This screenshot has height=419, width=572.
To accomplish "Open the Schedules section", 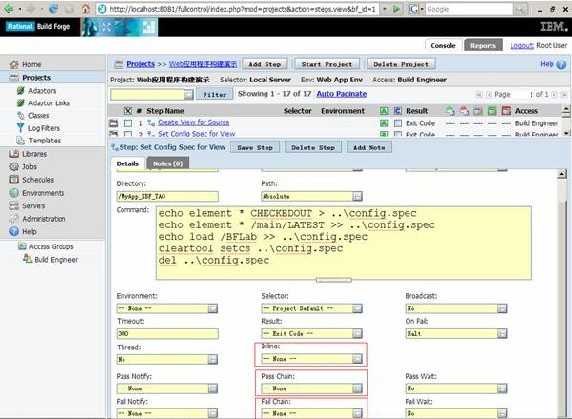I will [x=38, y=180].
